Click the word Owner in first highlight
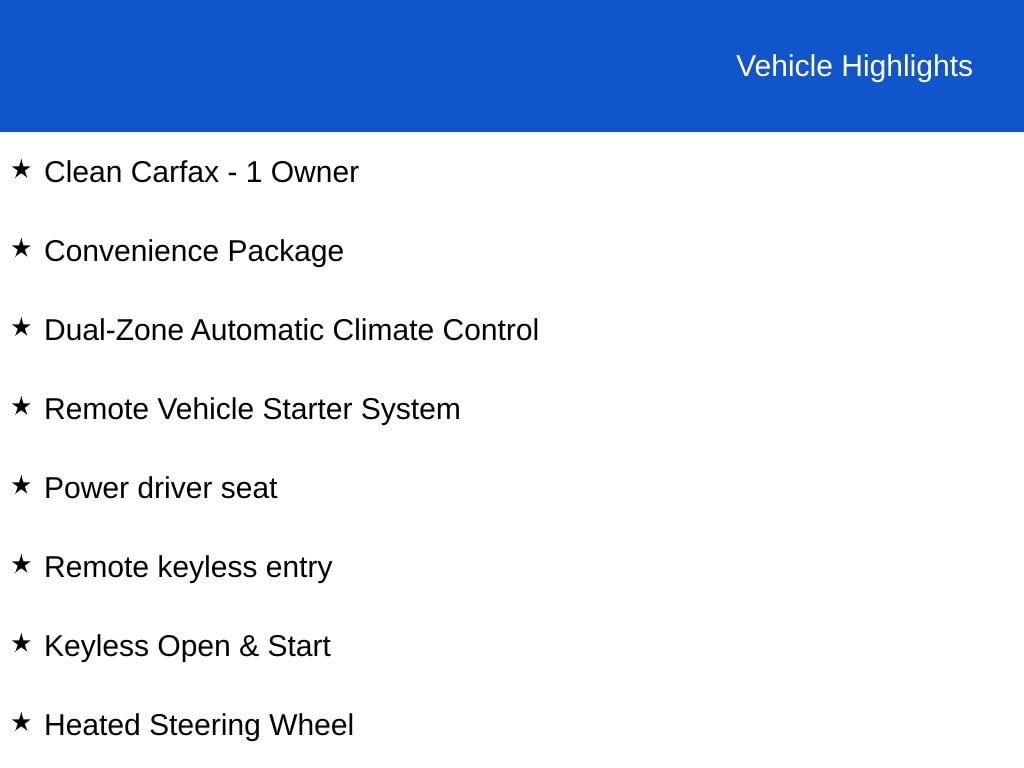Image resolution: width=1024 pixels, height=768 pixels. [x=315, y=172]
